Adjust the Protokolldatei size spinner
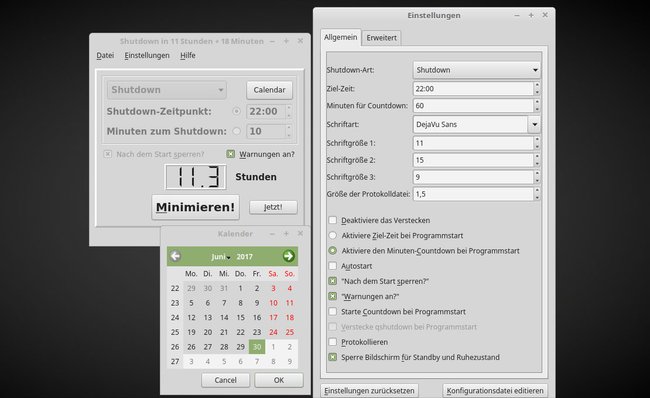Screen dimensions: 650x398 pyautogui.click(x=537, y=194)
